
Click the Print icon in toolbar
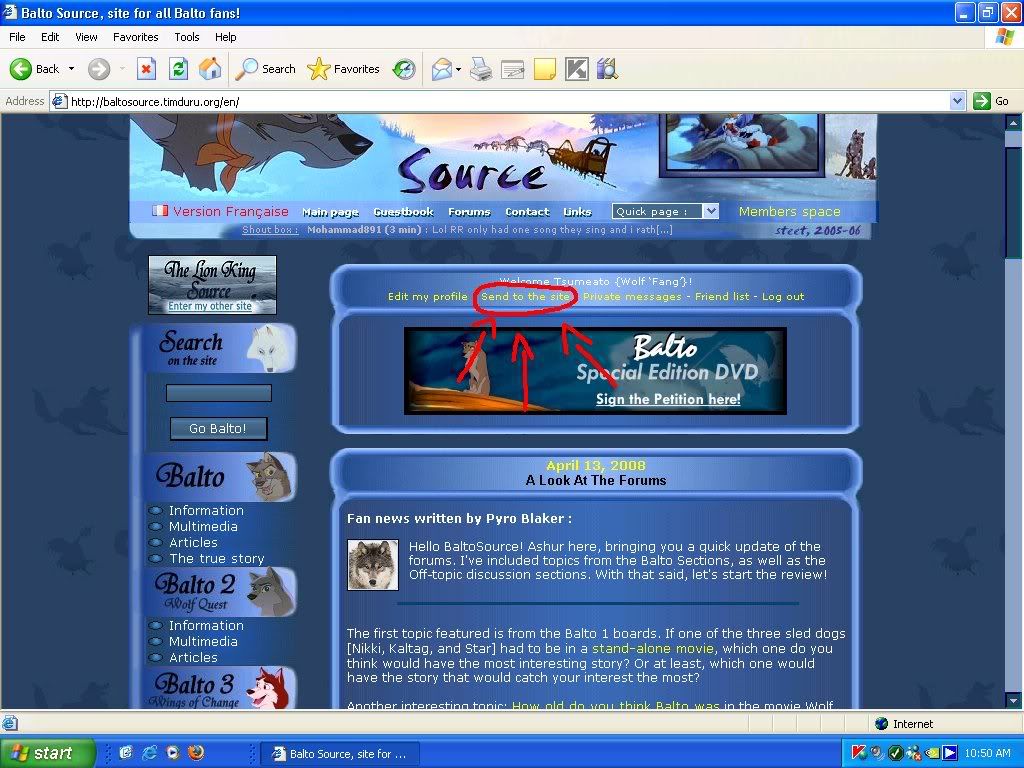[x=481, y=69]
